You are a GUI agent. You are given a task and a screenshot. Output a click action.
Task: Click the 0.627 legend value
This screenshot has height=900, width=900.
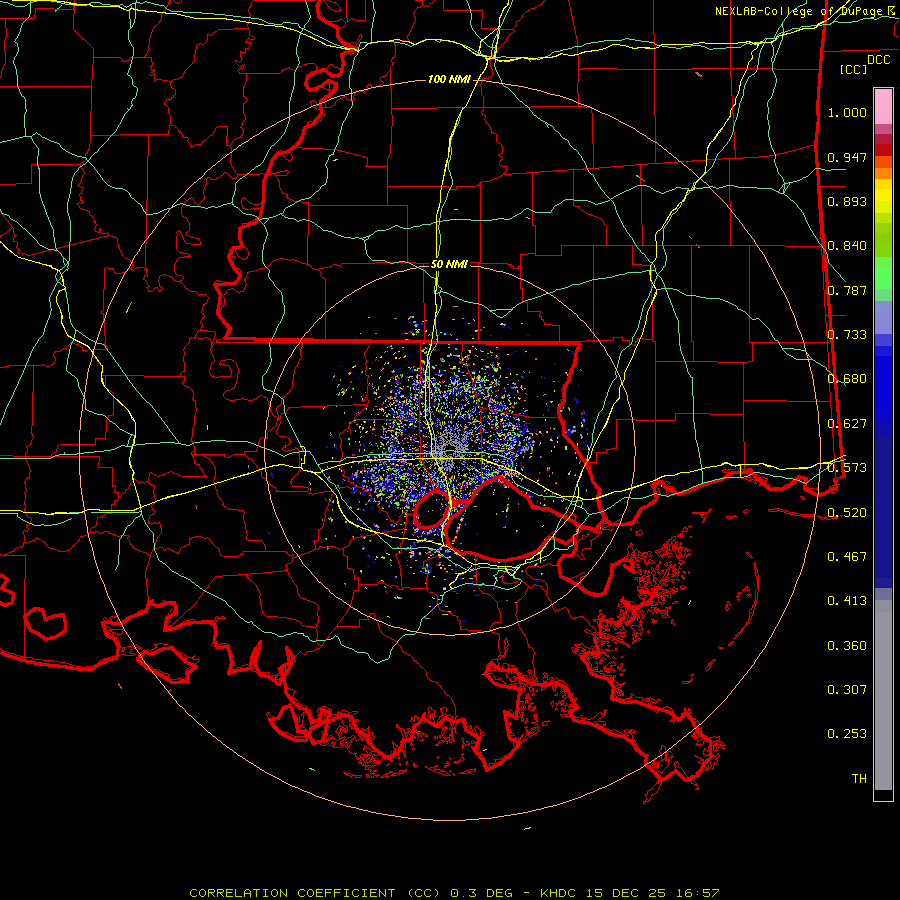point(847,424)
